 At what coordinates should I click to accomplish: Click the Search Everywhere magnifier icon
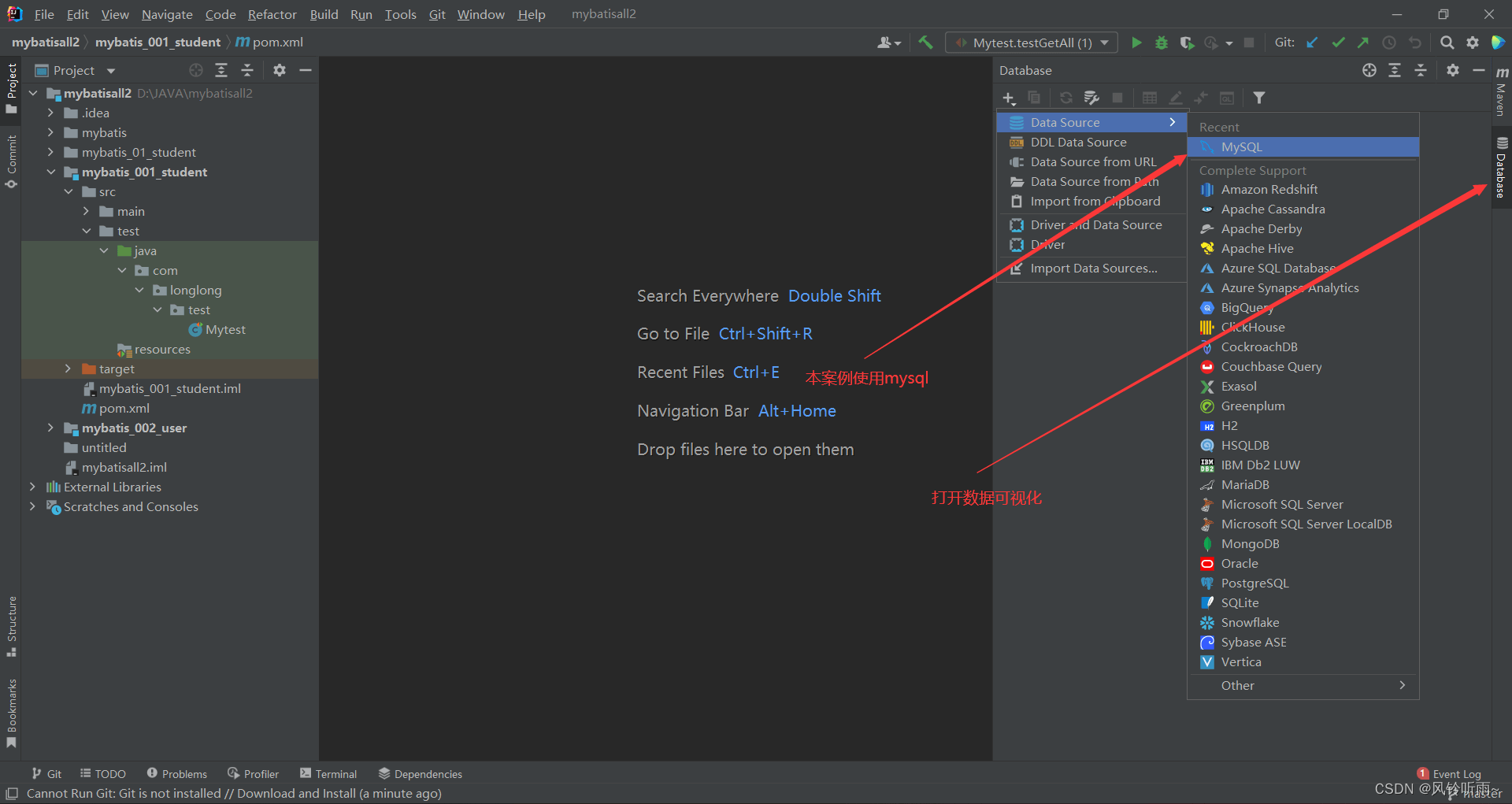(1447, 43)
